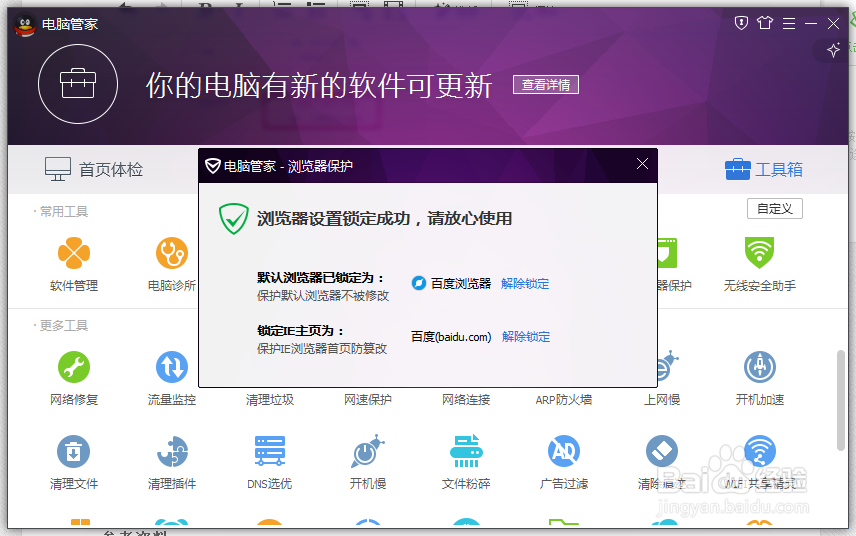Open 清理文件 trash icon

coord(74,451)
